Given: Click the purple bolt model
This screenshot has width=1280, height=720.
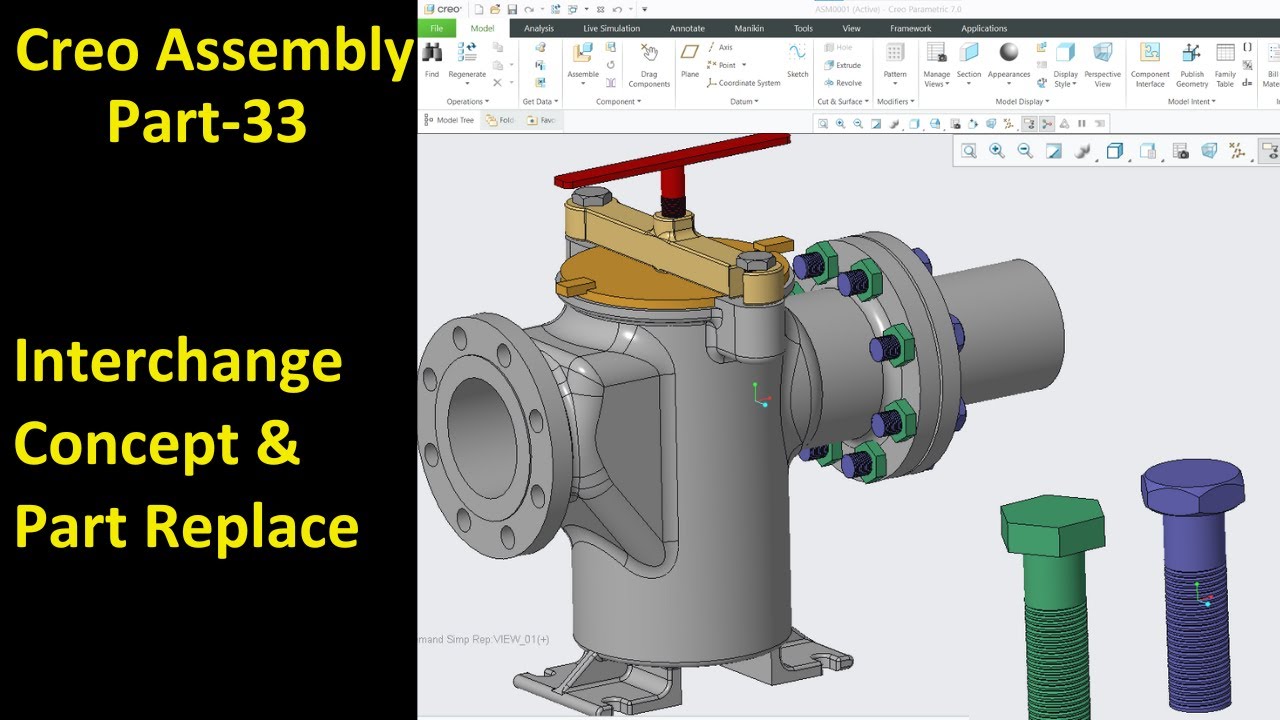Looking at the screenshot, I should [1195, 585].
